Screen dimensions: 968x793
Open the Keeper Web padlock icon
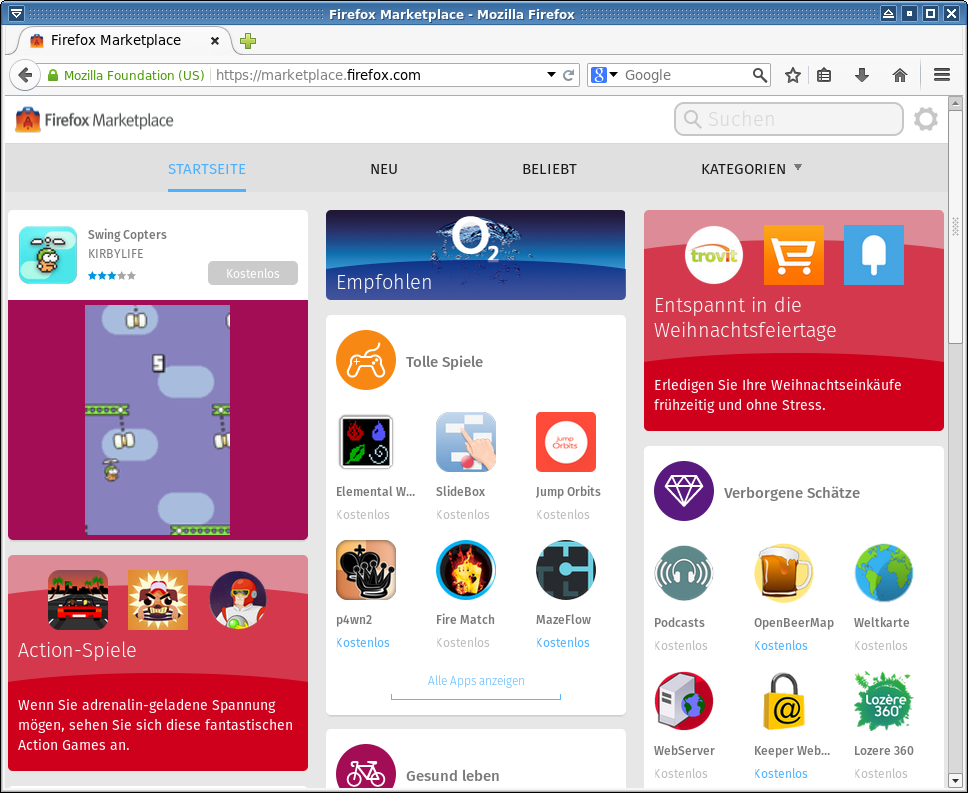pos(783,701)
